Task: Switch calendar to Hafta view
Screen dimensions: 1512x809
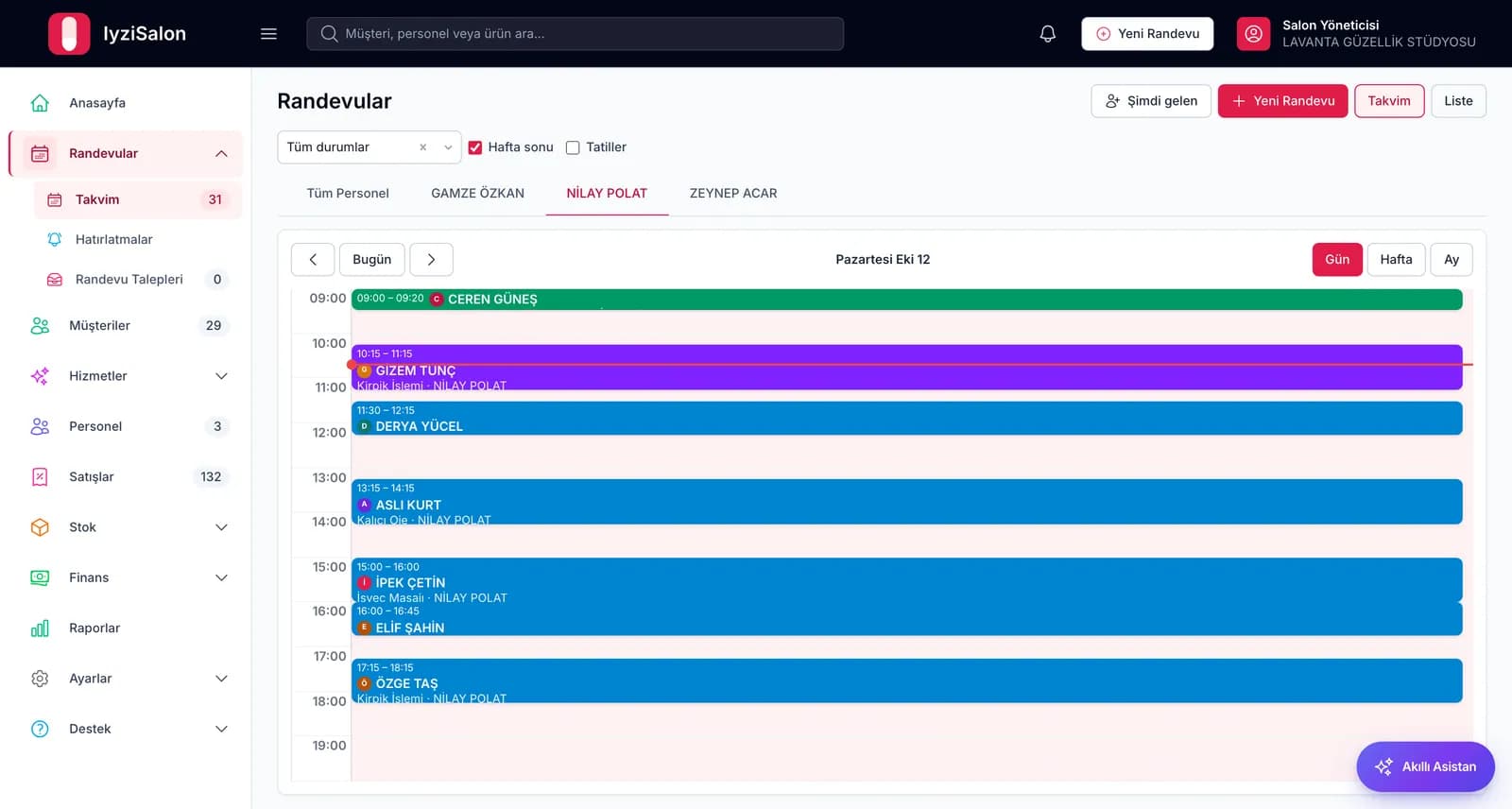Action: click(1396, 260)
